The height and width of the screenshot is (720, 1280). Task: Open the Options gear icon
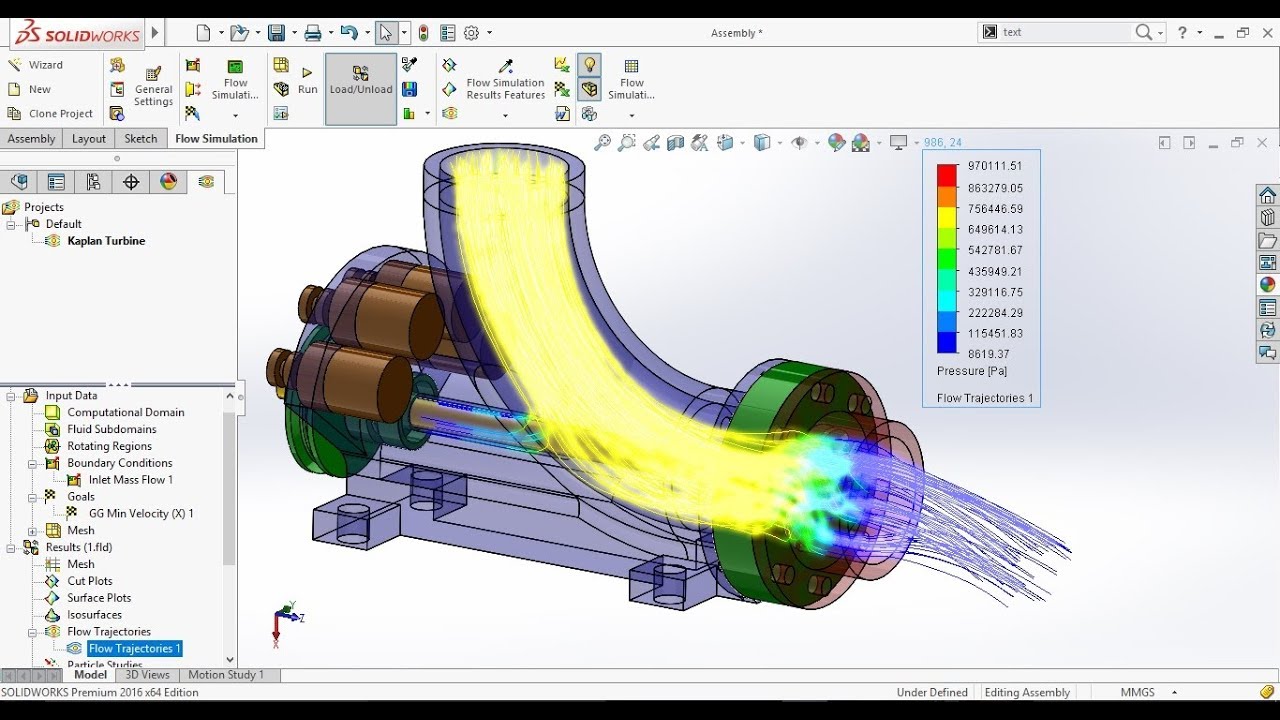click(x=471, y=33)
